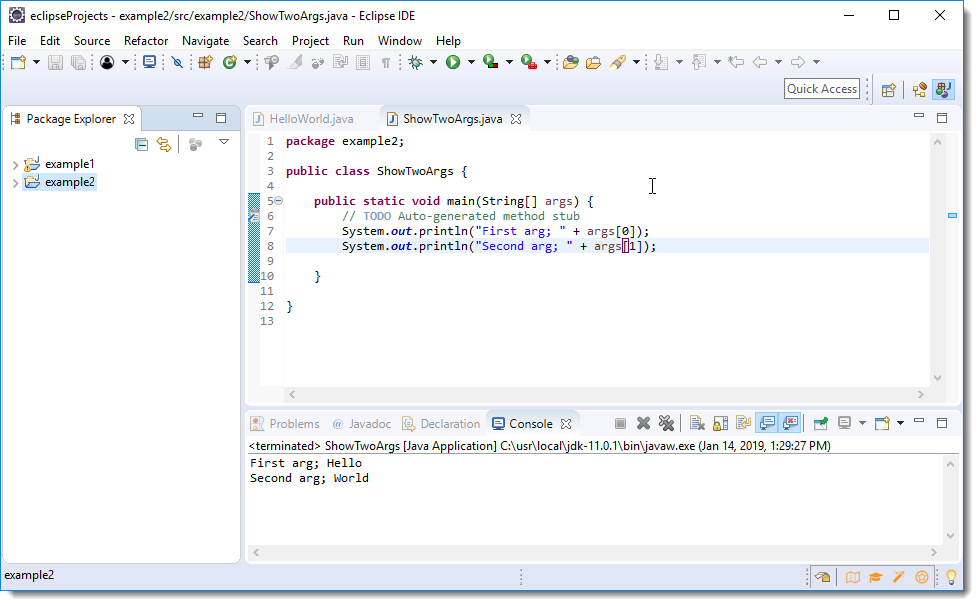The height and width of the screenshot is (606, 979).
Task: Click the Open Perspective icon
Action: coord(888,90)
